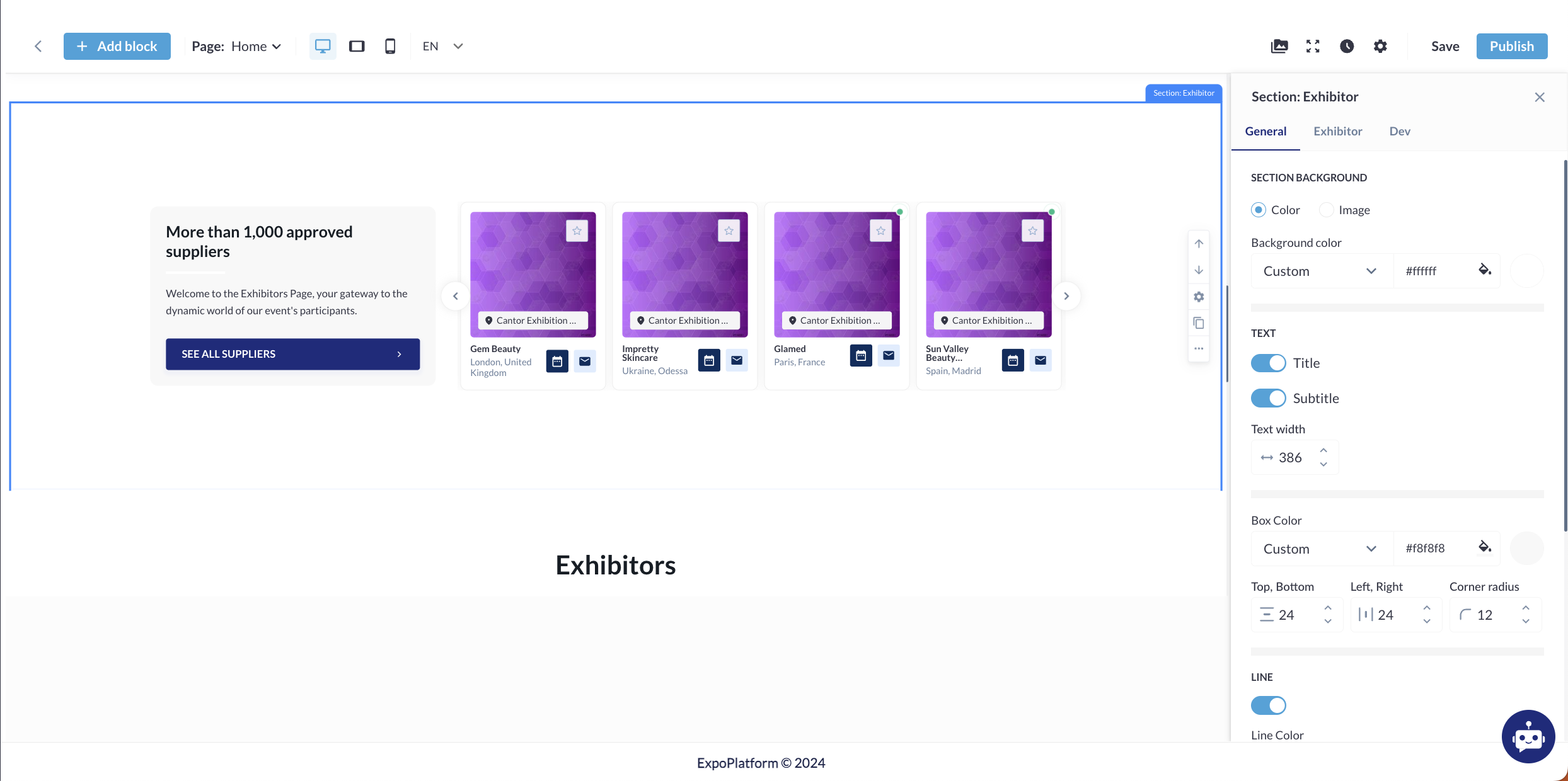Toggle the Title switch

pyautogui.click(x=1268, y=363)
